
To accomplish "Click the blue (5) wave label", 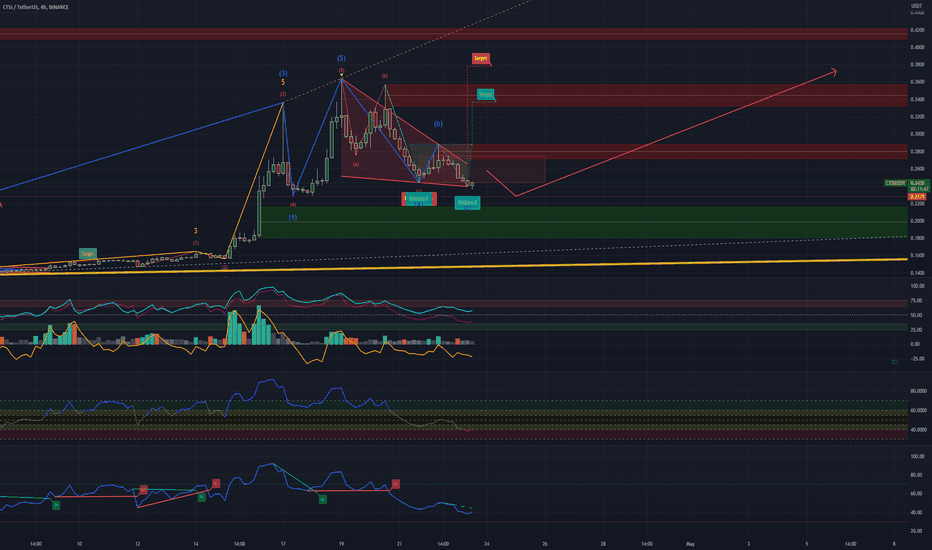I will point(341,58).
